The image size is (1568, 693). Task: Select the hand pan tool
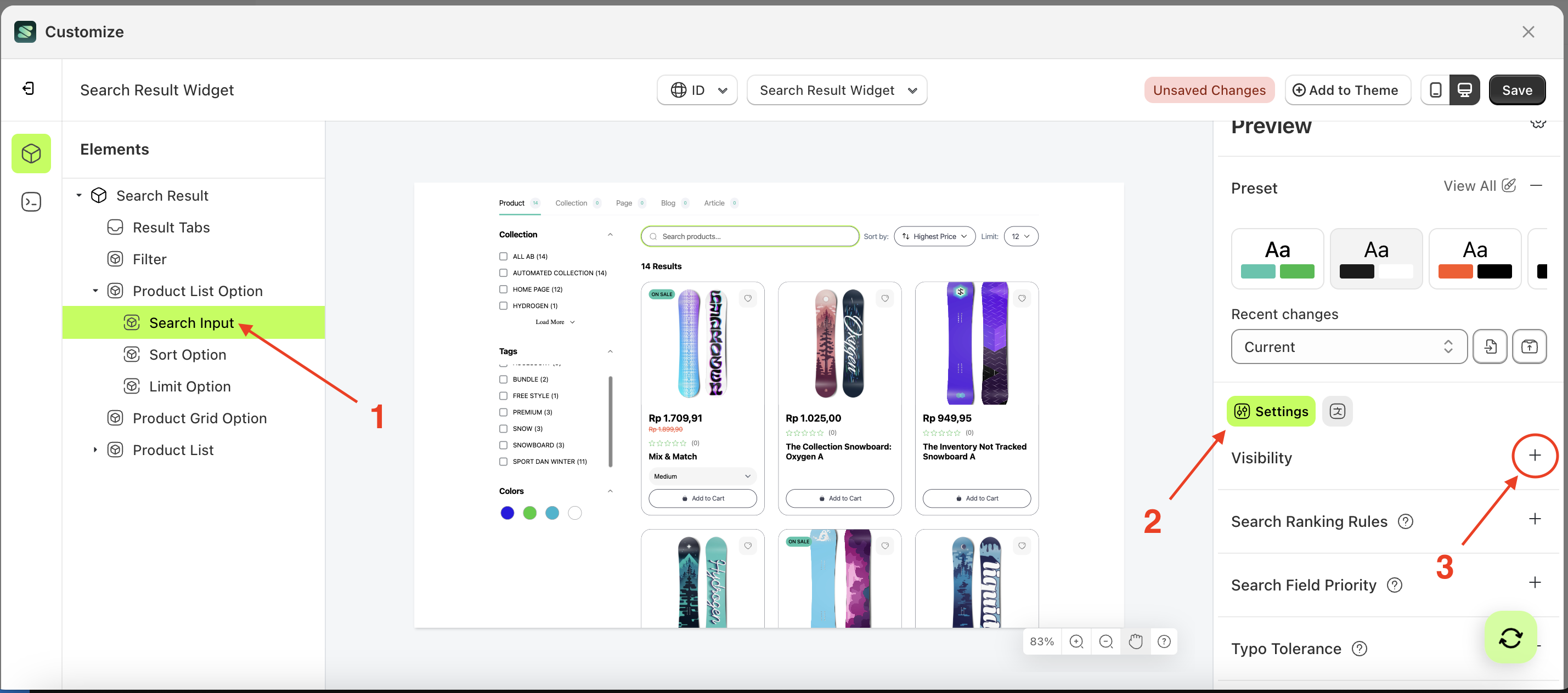tap(1135, 641)
